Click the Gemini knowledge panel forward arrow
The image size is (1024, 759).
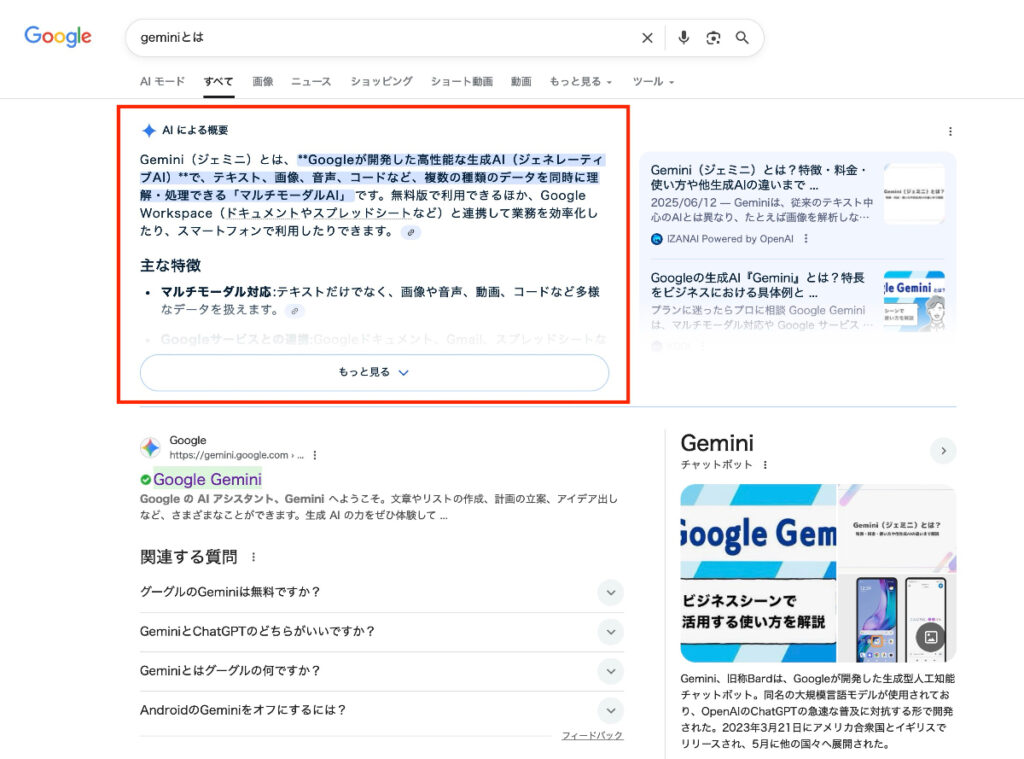pos(942,450)
